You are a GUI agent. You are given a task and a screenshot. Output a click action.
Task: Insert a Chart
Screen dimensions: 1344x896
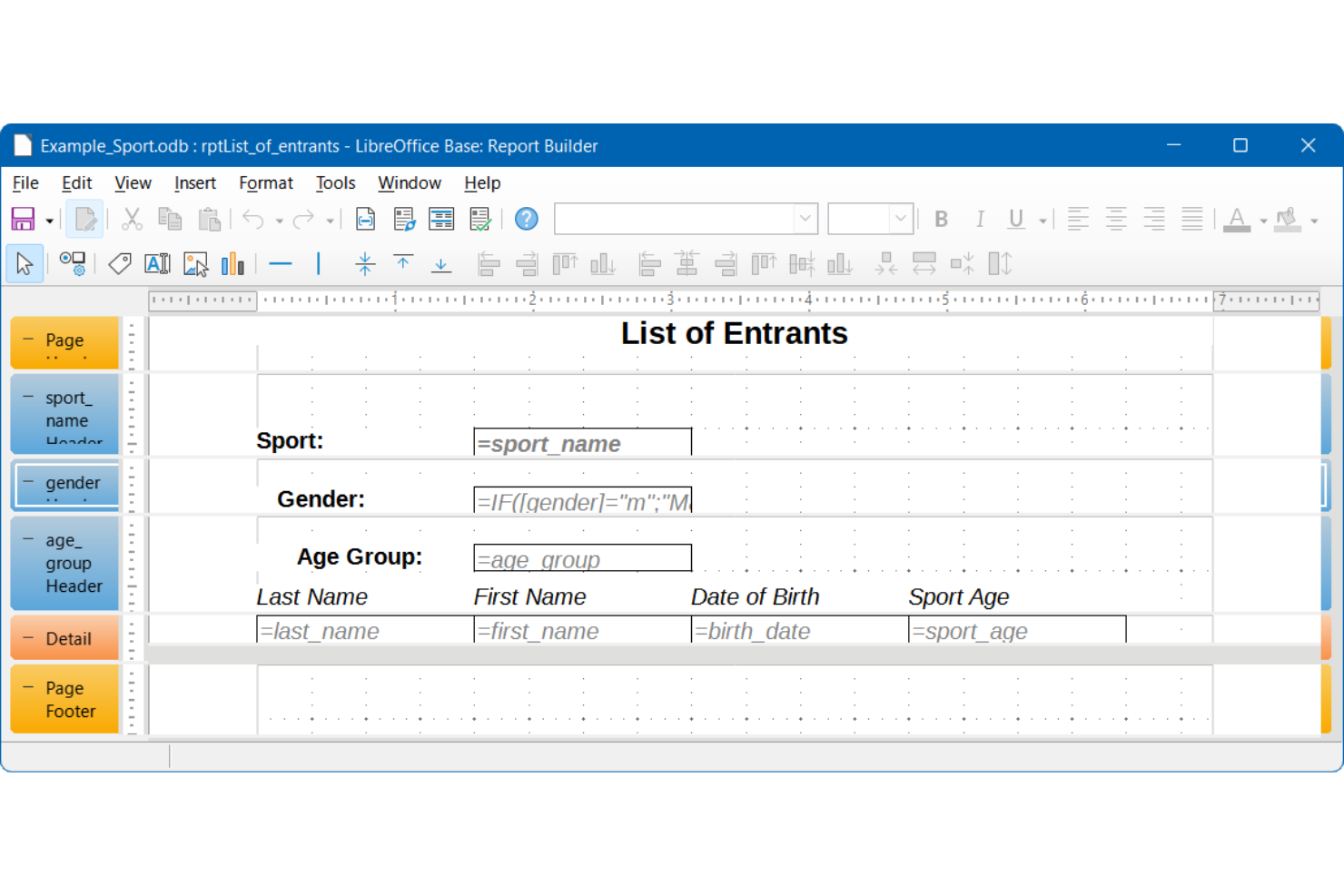pyautogui.click(x=232, y=263)
